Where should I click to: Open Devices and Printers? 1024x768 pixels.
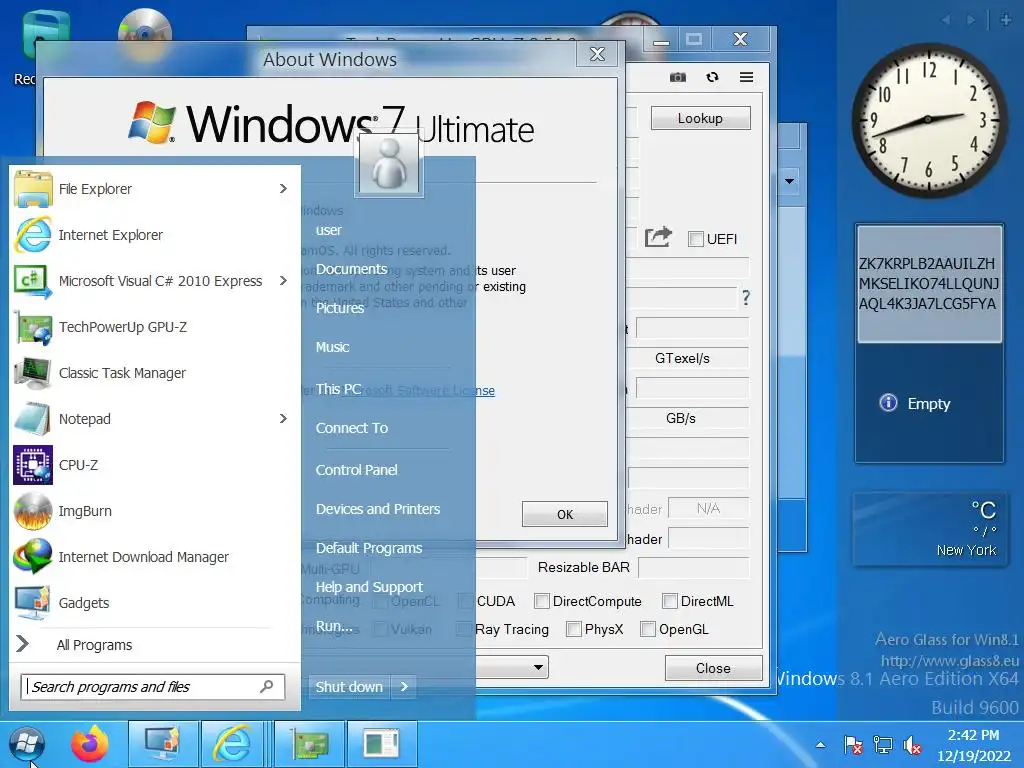click(378, 509)
